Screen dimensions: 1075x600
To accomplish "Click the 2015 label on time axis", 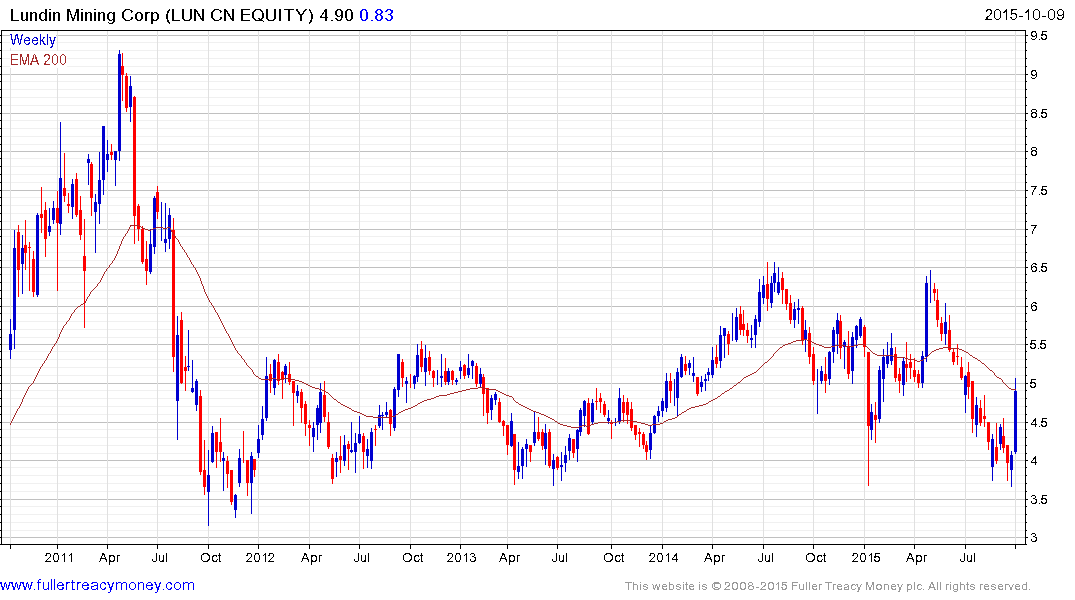I will 866,557.
